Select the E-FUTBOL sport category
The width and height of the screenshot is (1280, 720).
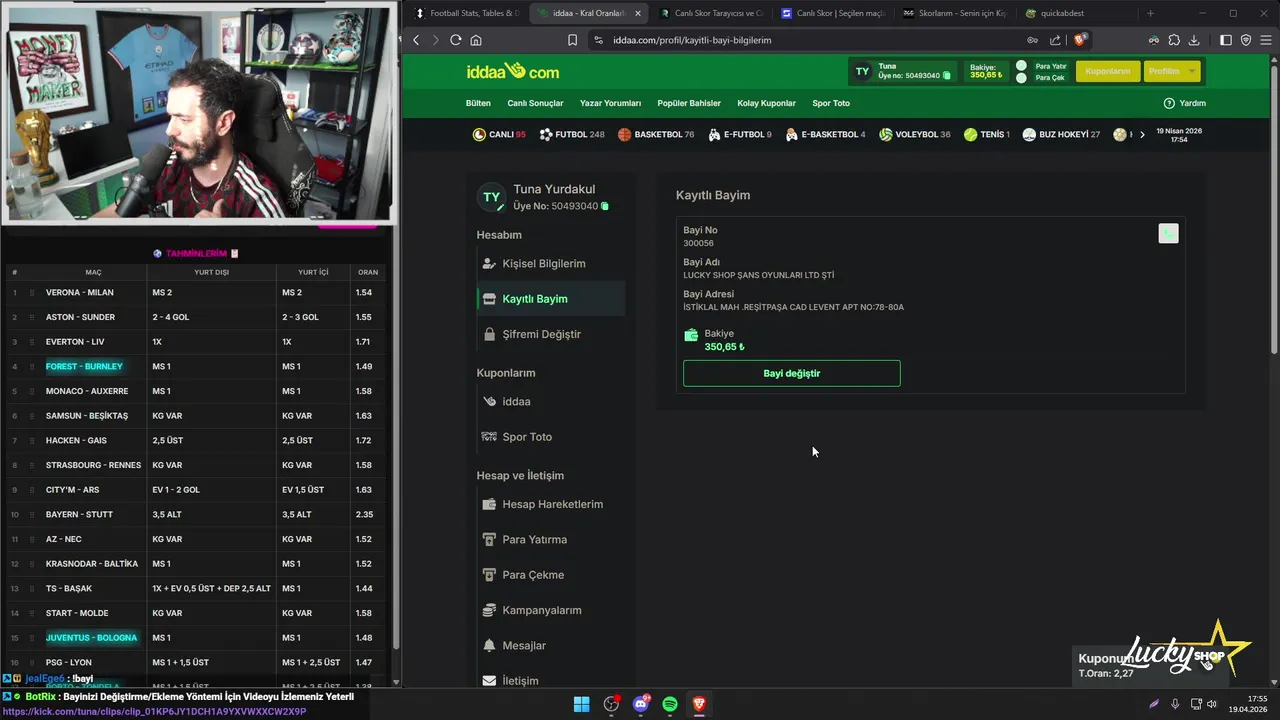click(x=740, y=134)
